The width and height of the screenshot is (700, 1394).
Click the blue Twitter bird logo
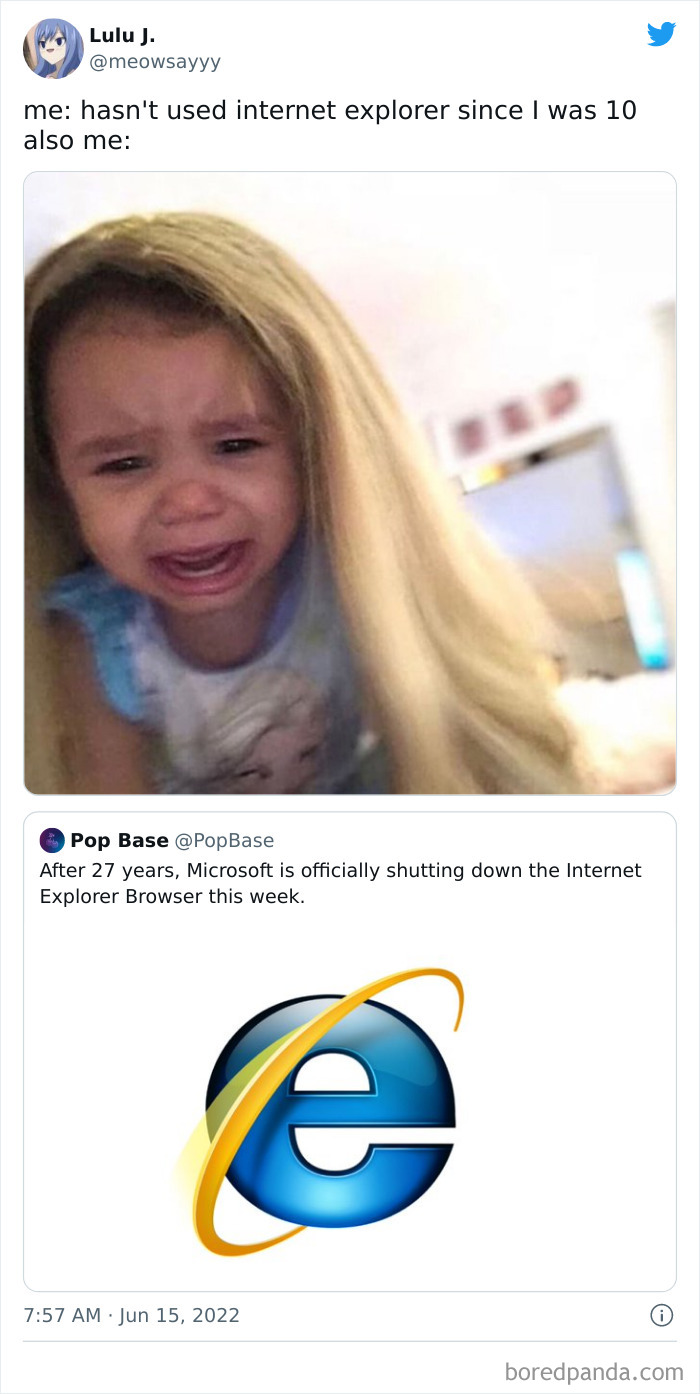coord(661,34)
